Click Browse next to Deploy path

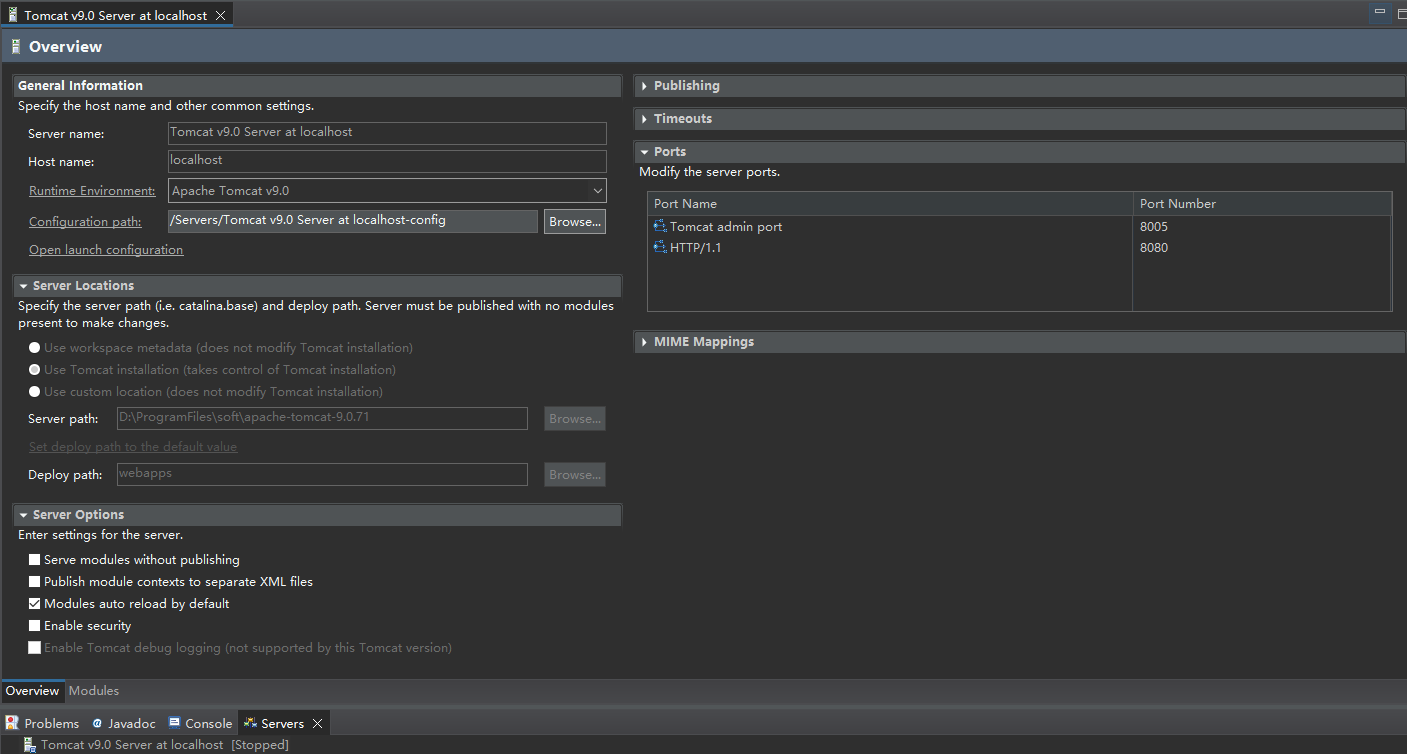(x=575, y=475)
